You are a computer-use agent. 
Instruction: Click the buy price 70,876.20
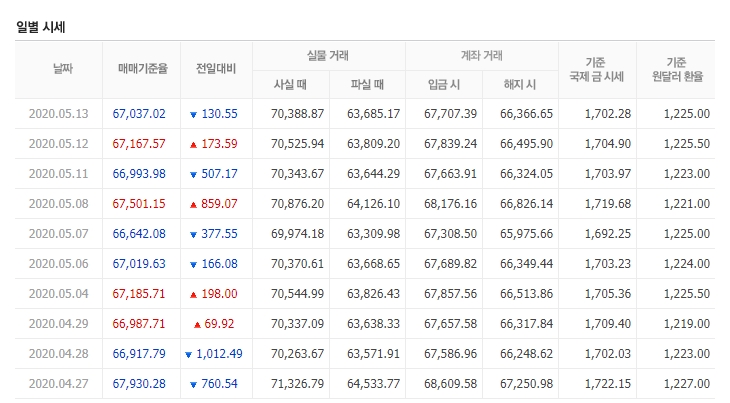click(x=297, y=204)
